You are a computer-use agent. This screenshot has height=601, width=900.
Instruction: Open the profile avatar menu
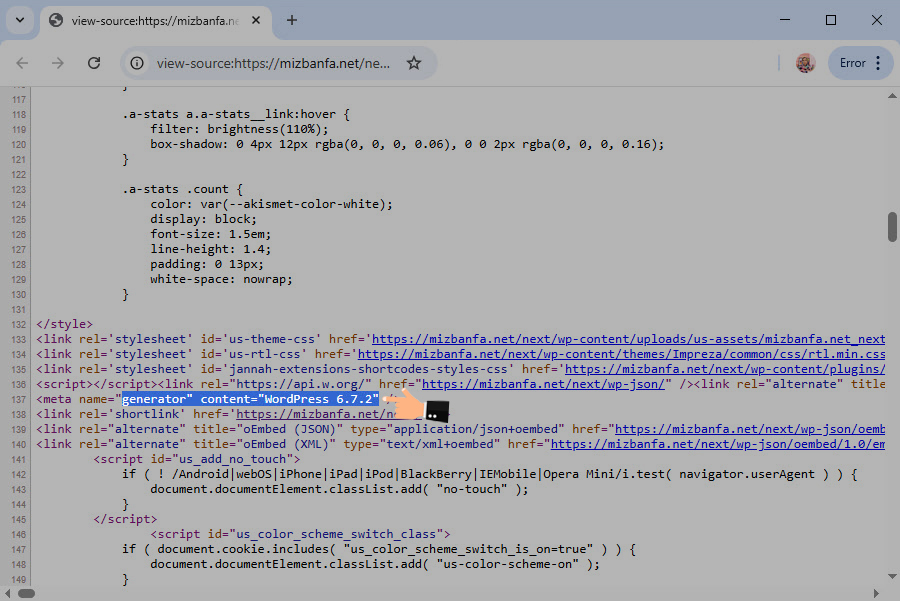click(x=805, y=63)
